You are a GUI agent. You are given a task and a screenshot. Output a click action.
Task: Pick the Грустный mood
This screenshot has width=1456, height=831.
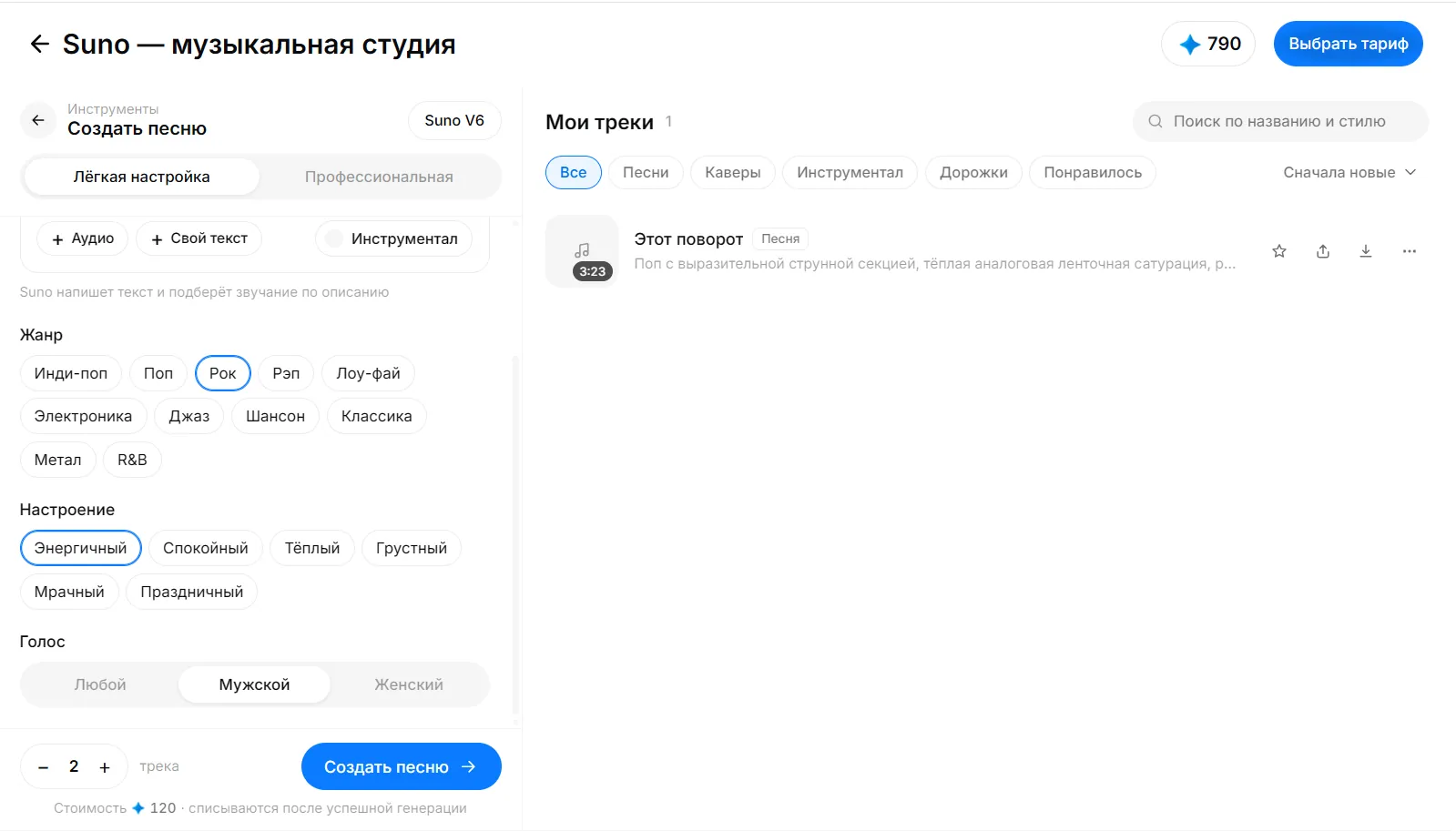coord(412,548)
